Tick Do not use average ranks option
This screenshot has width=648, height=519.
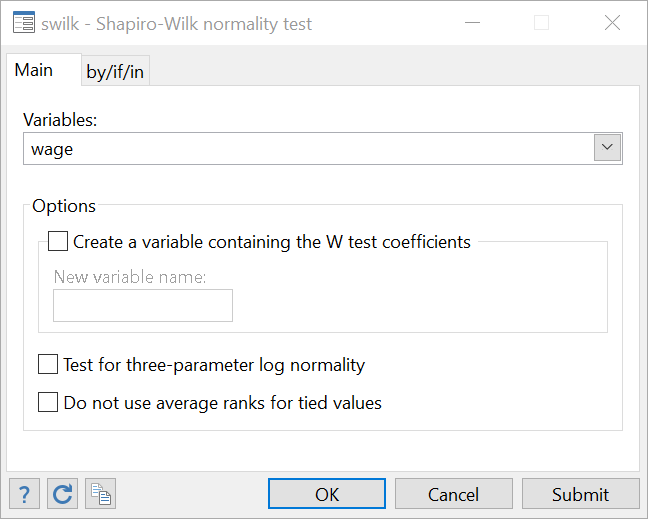point(48,402)
